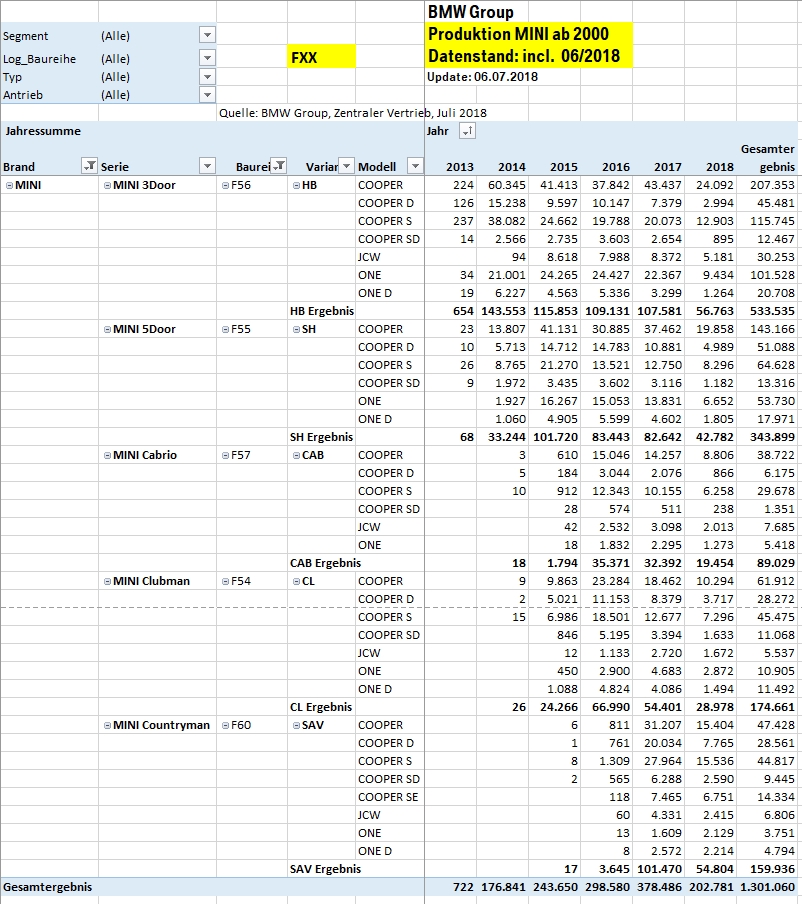Click the HB Ergebnis subtotal label
The width and height of the screenshot is (802, 904).
[322, 311]
